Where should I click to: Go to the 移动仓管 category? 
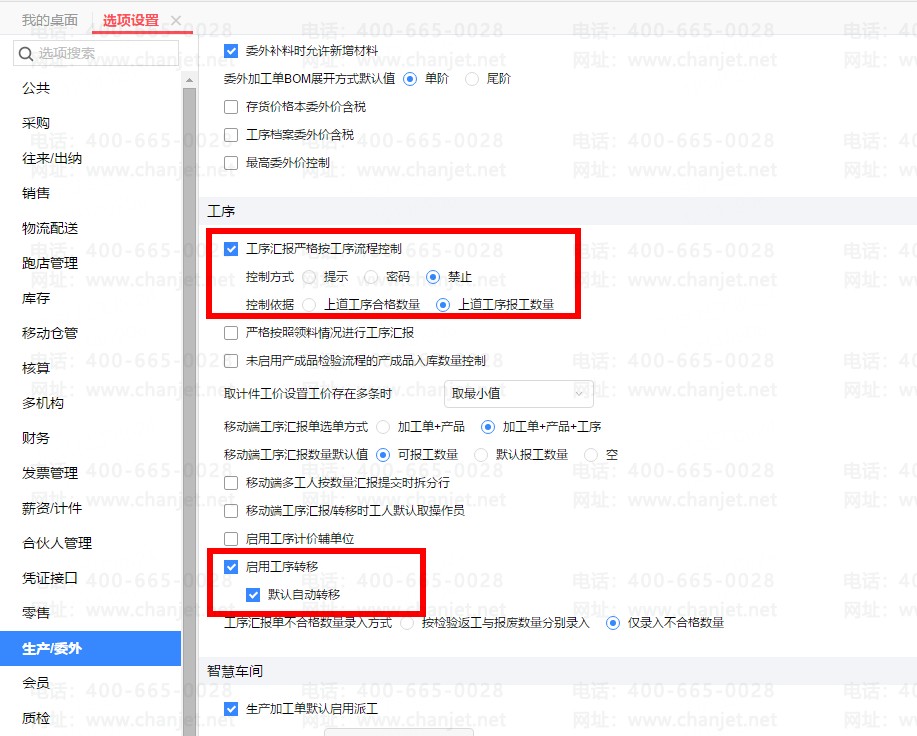pos(50,333)
